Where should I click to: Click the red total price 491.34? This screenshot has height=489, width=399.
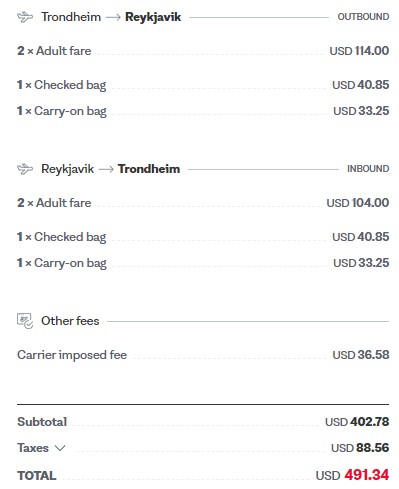[x=366, y=475]
